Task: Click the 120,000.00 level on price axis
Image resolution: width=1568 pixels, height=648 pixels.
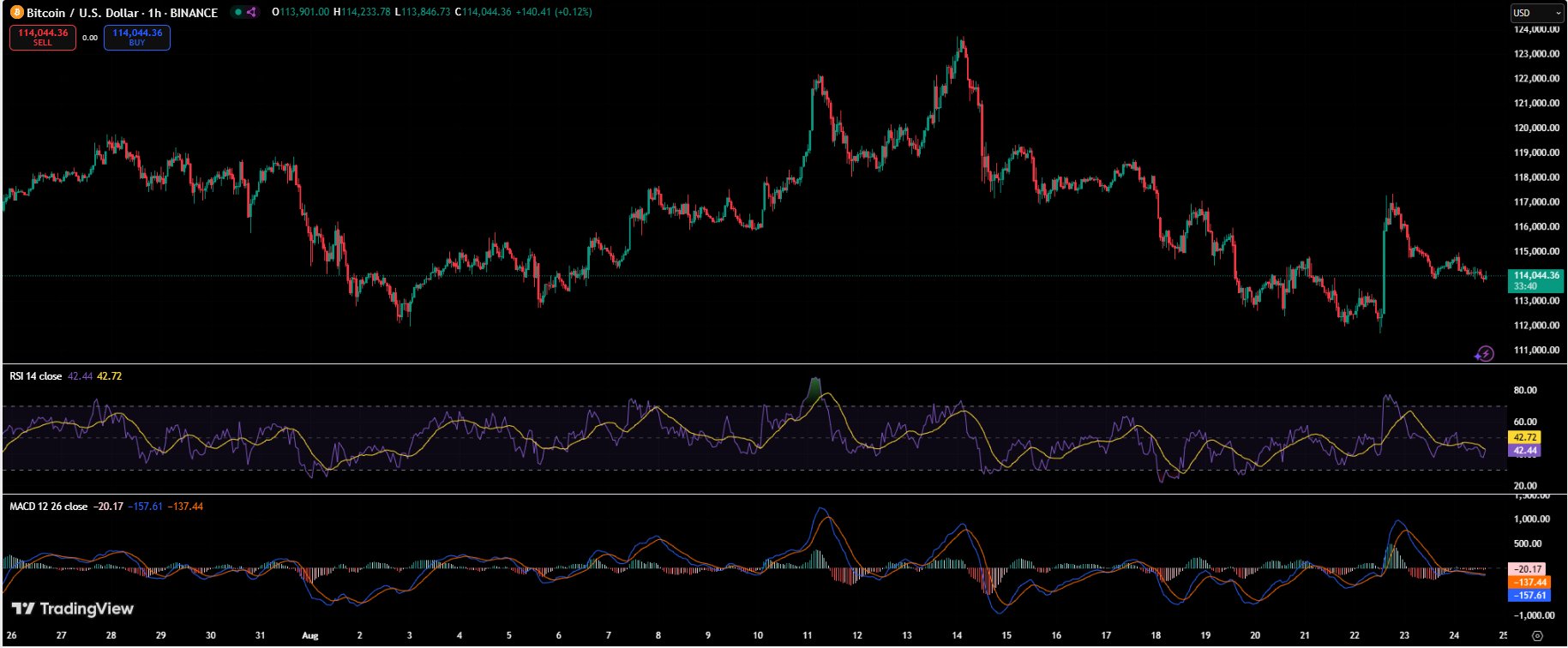Action: (x=1536, y=129)
